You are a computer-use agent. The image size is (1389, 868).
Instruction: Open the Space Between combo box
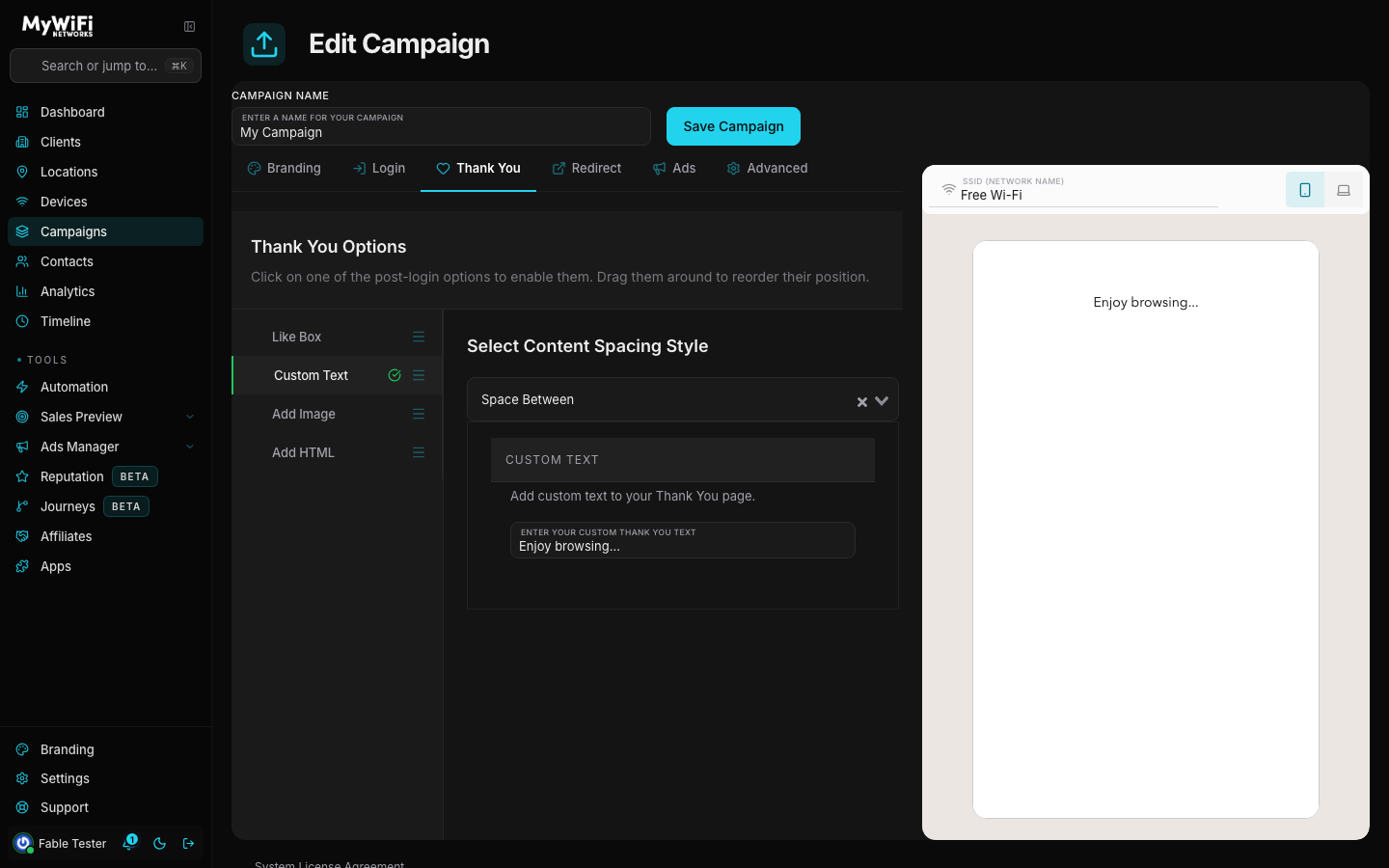tap(683, 399)
